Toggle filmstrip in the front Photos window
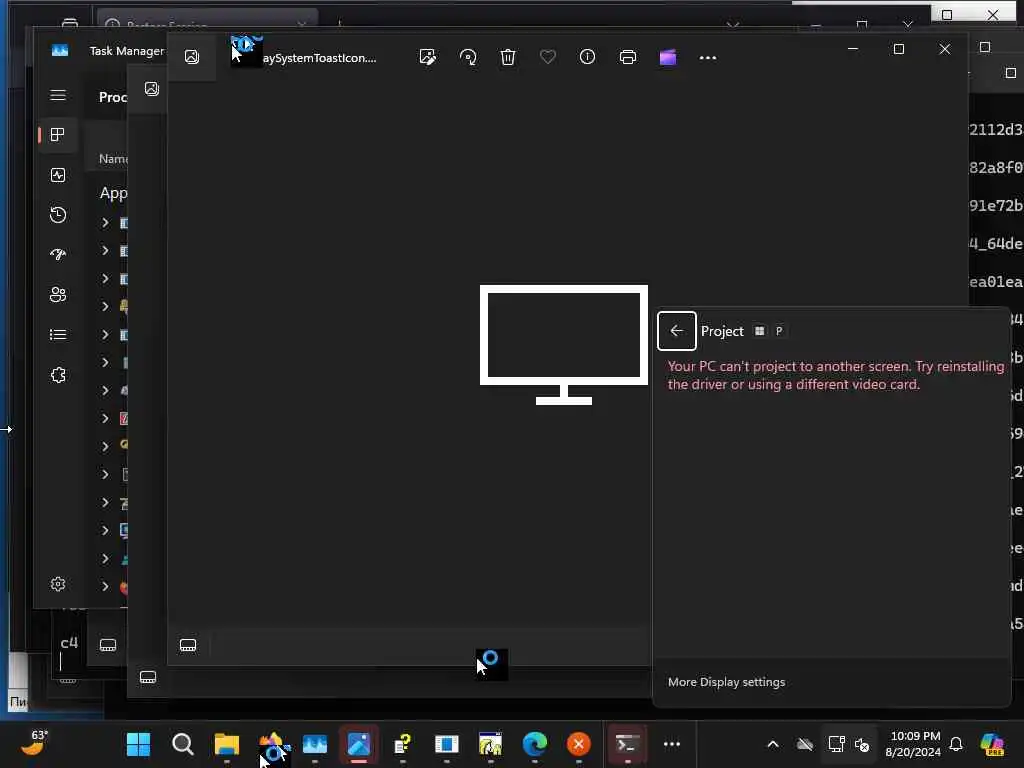 point(187,645)
